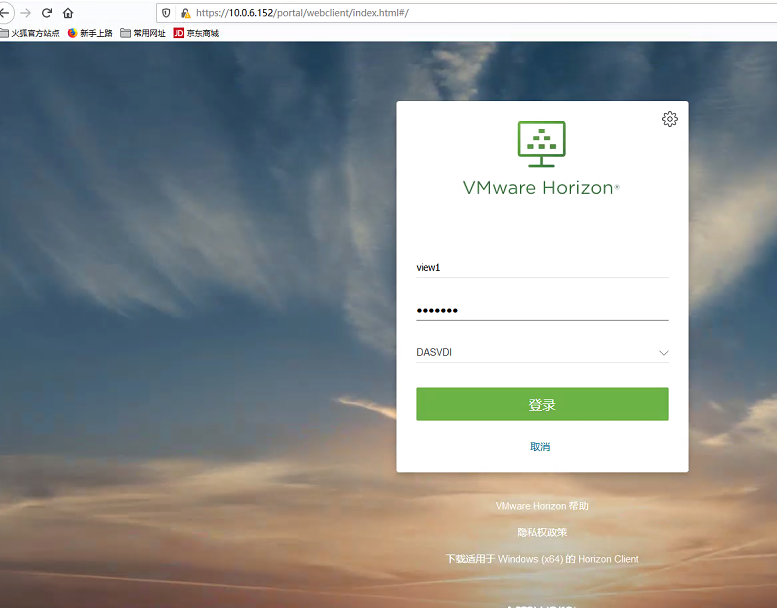Image resolution: width=777 pixels, height=608 pixels.
Task: Click the green 登录 login button
Action: click(x=542, y=404)
